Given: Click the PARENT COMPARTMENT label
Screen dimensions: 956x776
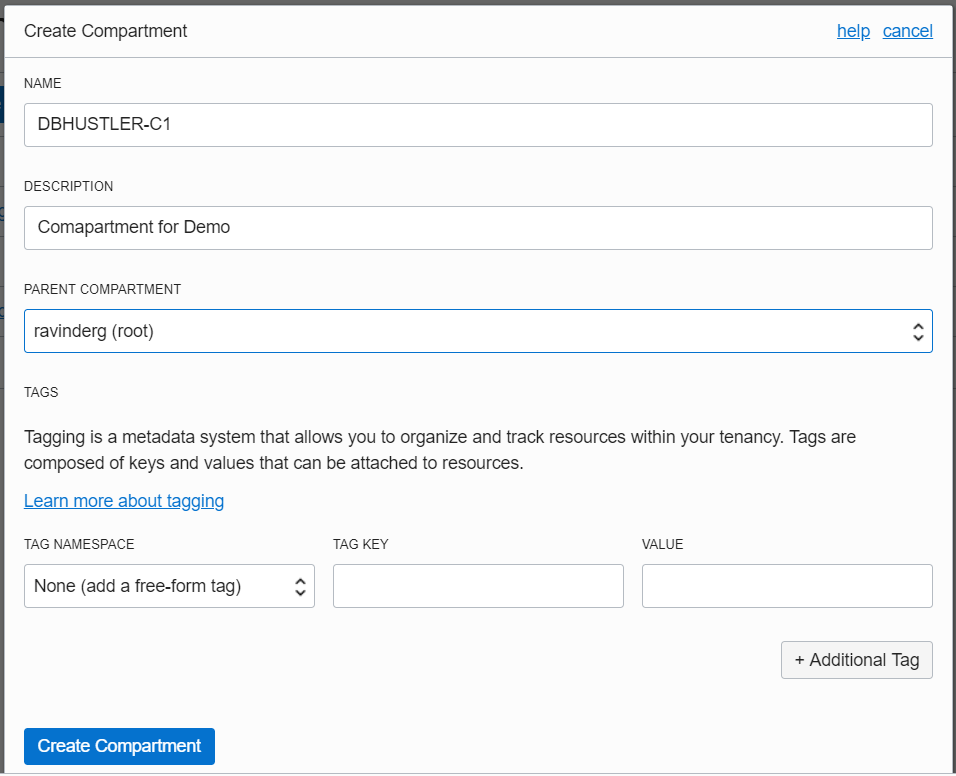Looking at the screenshot, I should tap(102, 289).
